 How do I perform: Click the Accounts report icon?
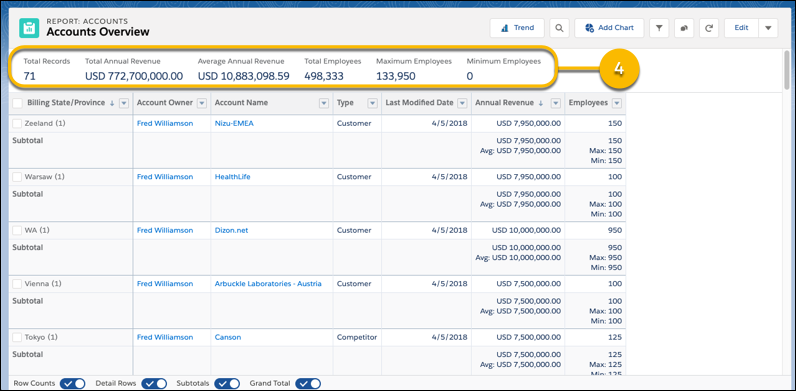pos(29,28)
